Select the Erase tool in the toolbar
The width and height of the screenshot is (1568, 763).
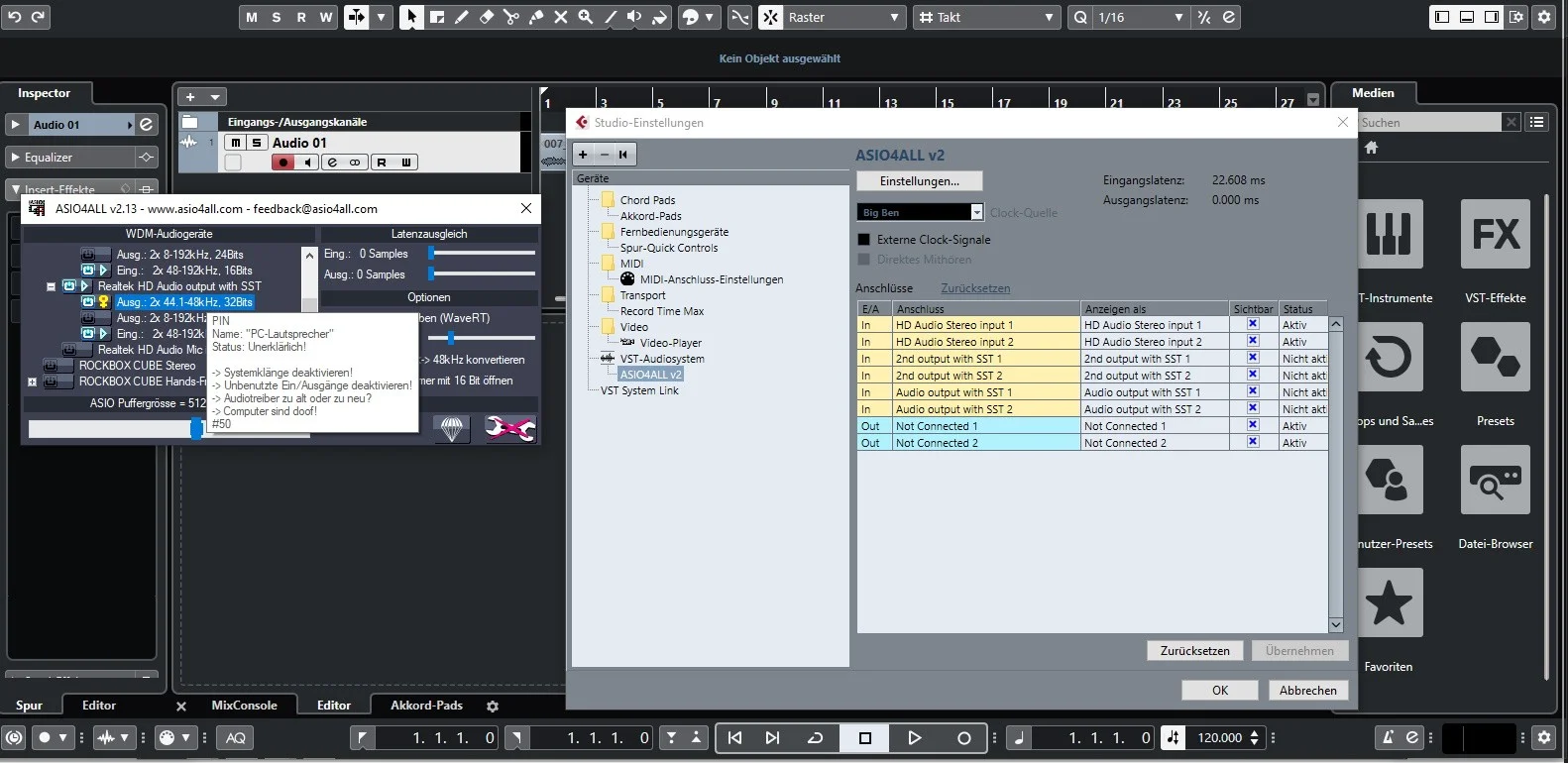(486, 17)
